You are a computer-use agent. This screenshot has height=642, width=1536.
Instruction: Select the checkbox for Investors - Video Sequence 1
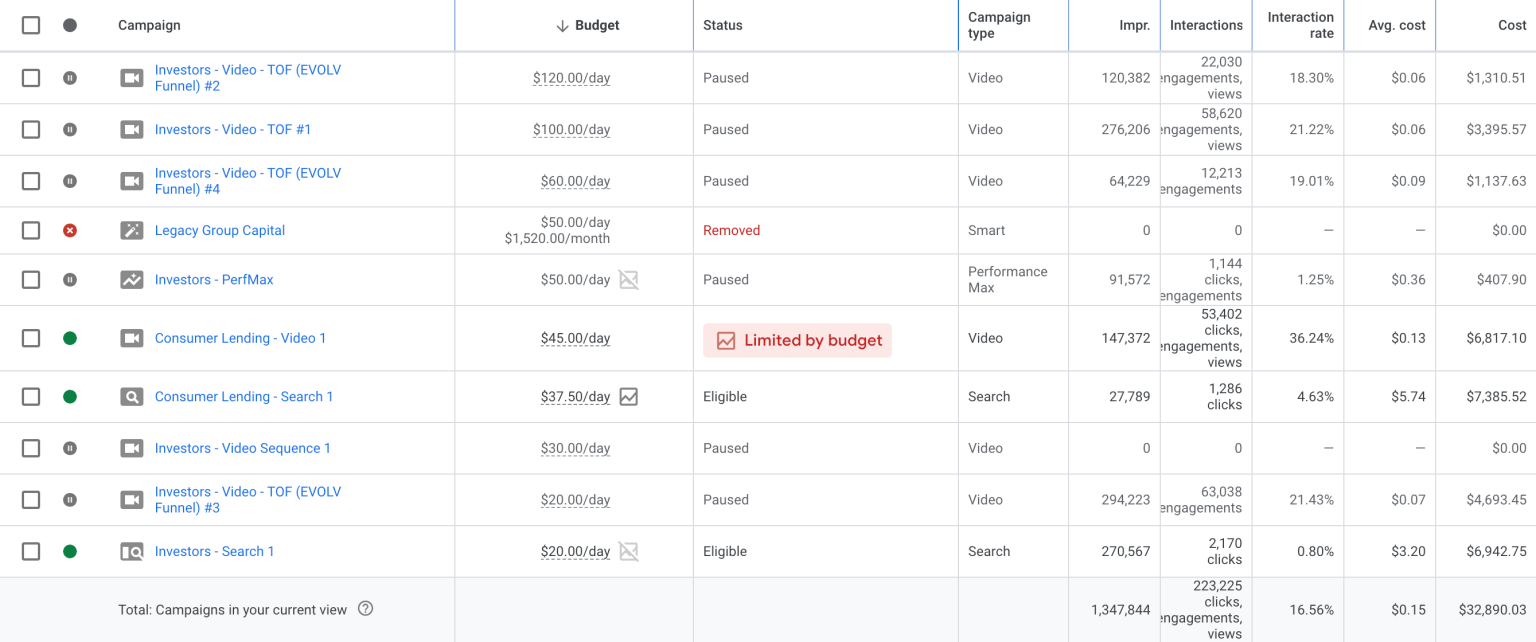(x=31, y=448)
